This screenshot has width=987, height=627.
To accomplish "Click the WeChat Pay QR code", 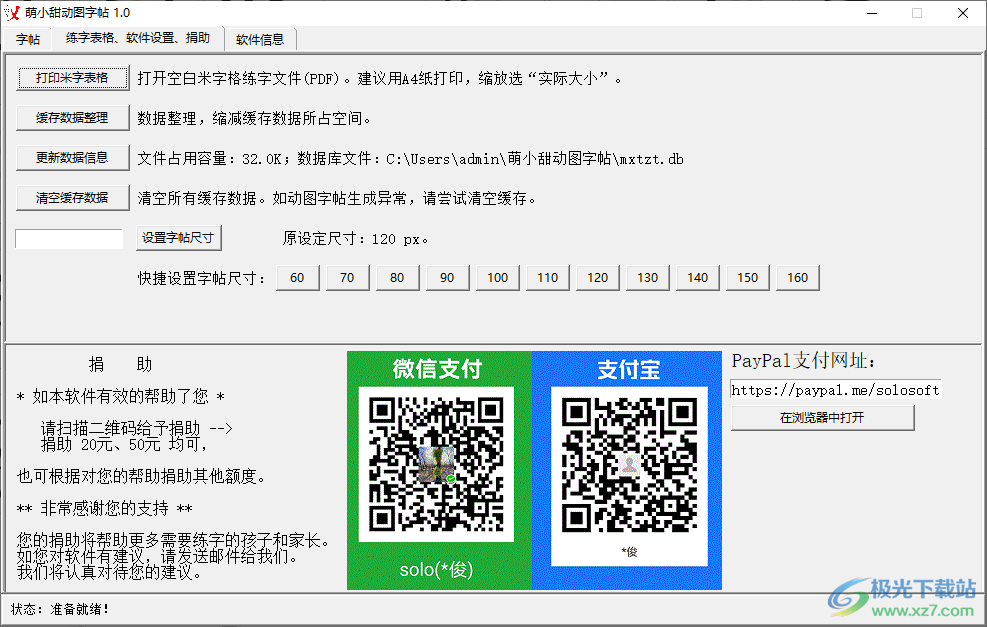I will [436, 464].
